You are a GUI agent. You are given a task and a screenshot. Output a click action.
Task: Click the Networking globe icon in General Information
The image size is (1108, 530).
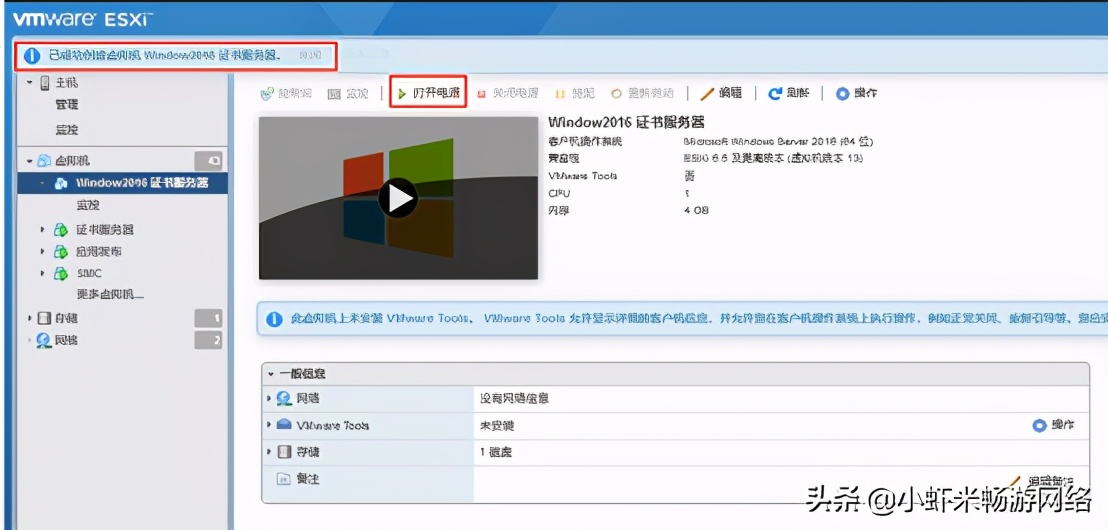(x=284, y=399)
